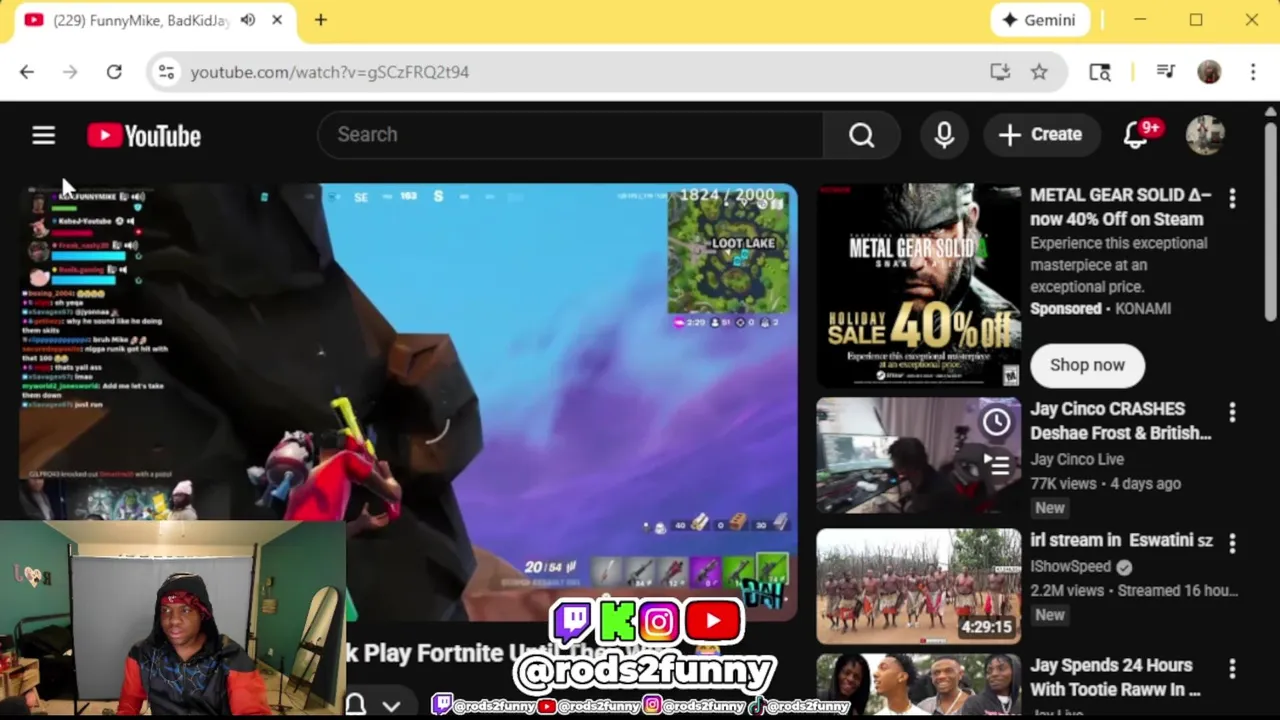Open Metal Gear Solid ad thumbnail
The image size is (1280, 720).
918,285
